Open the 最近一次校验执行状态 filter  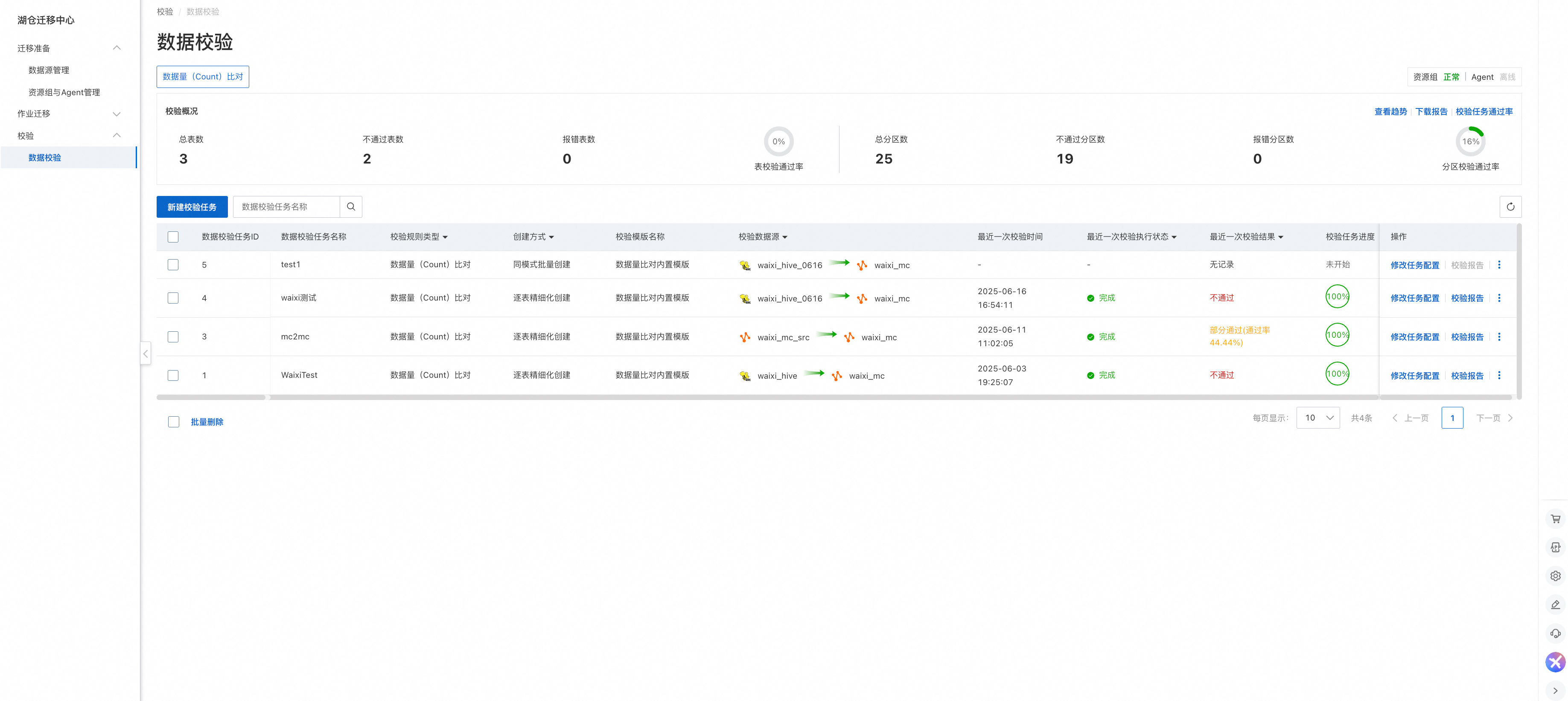(1174, 237)
